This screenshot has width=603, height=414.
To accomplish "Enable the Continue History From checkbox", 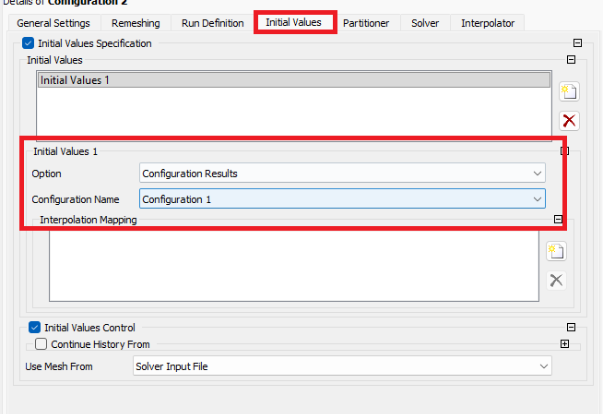I will [x=41, y=344].
